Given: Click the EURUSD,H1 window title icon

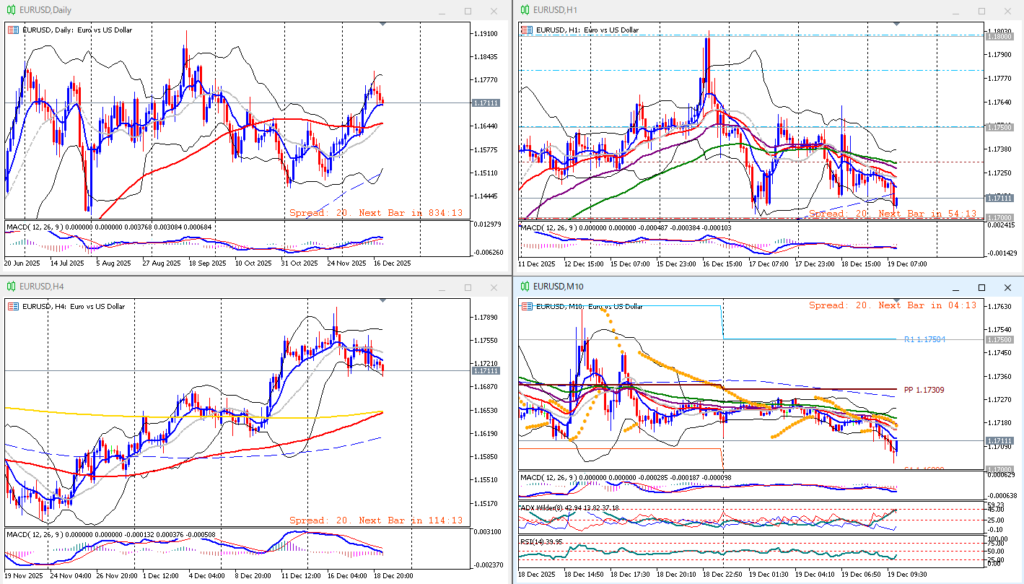Looking at the screenshot, I should (x=524, y=10).
